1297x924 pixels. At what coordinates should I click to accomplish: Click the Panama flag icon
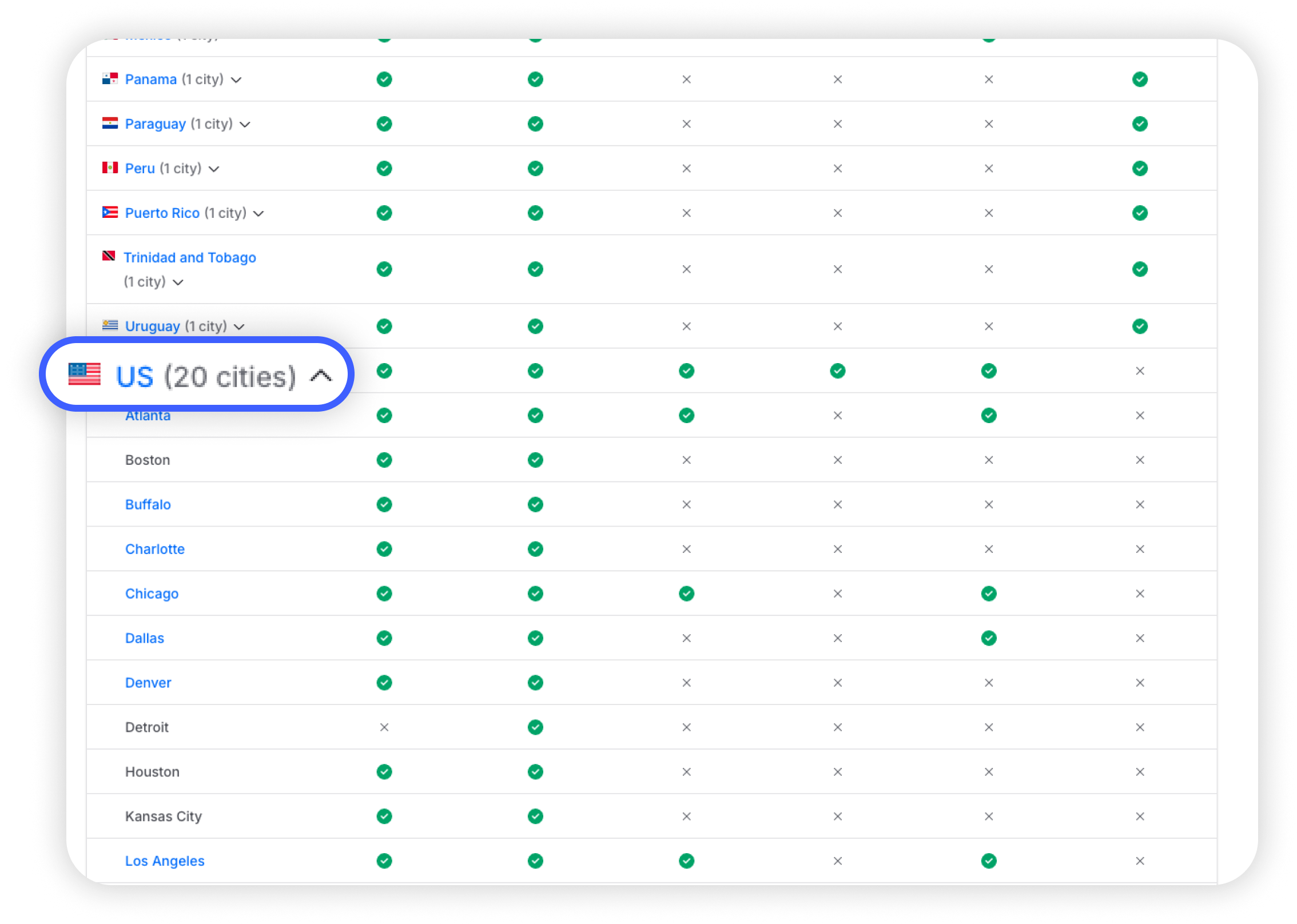[110, 79]
